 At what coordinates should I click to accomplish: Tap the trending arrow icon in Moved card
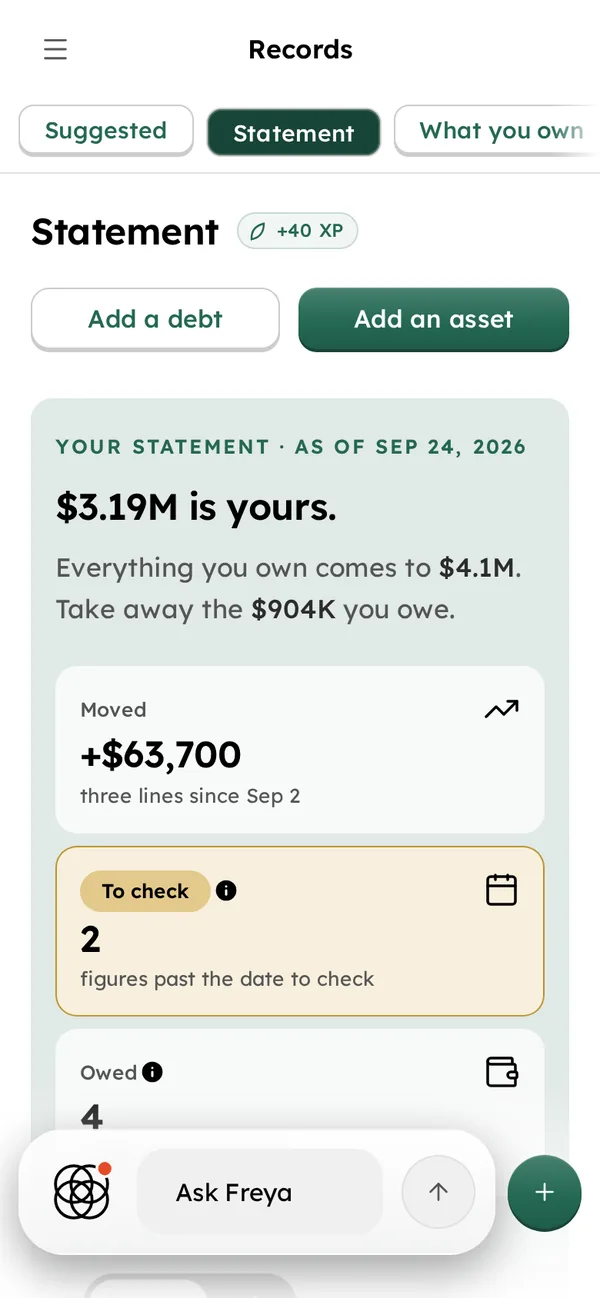[x=501, y=710]
